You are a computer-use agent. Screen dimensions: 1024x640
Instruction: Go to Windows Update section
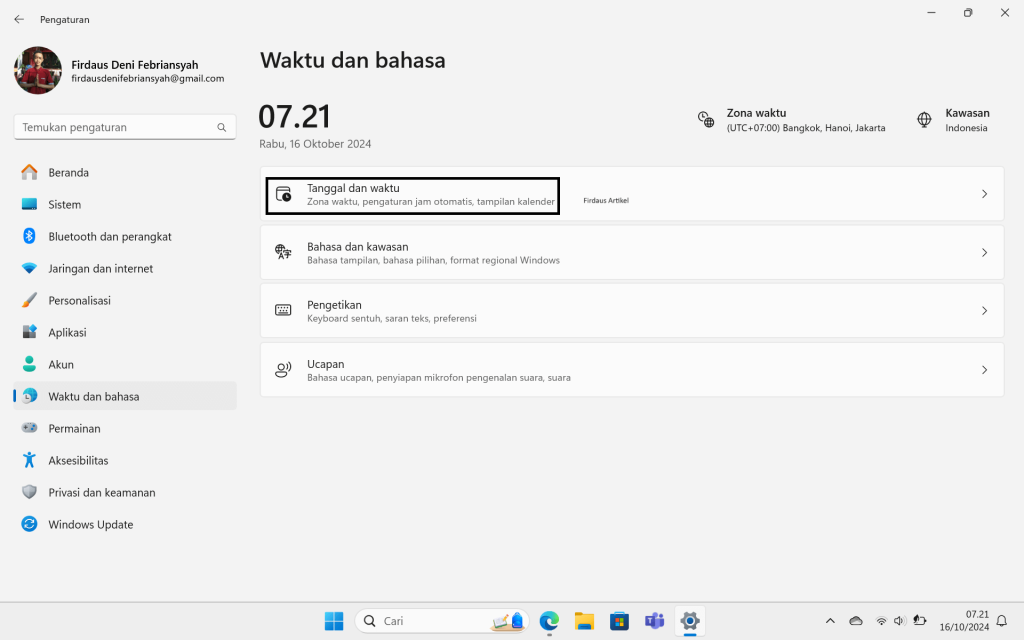[90, 525]
